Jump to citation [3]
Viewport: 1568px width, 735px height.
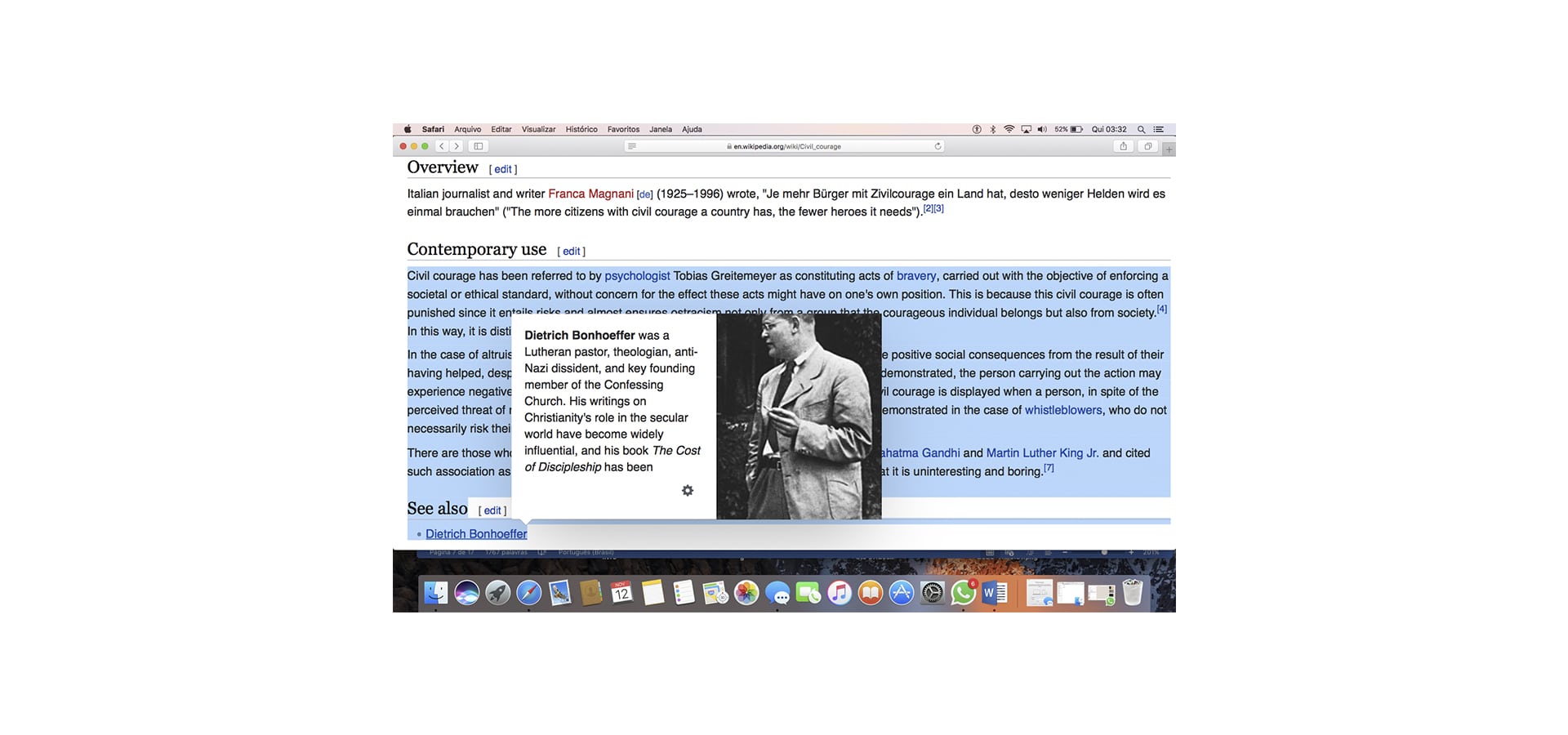pos(939,208)
